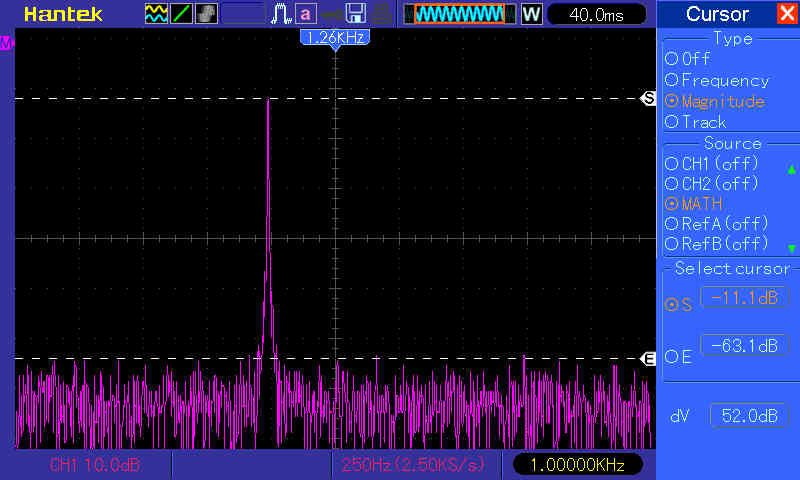Click the yellow waveform channel icon
800x480 pixels.
click(156, 14)
